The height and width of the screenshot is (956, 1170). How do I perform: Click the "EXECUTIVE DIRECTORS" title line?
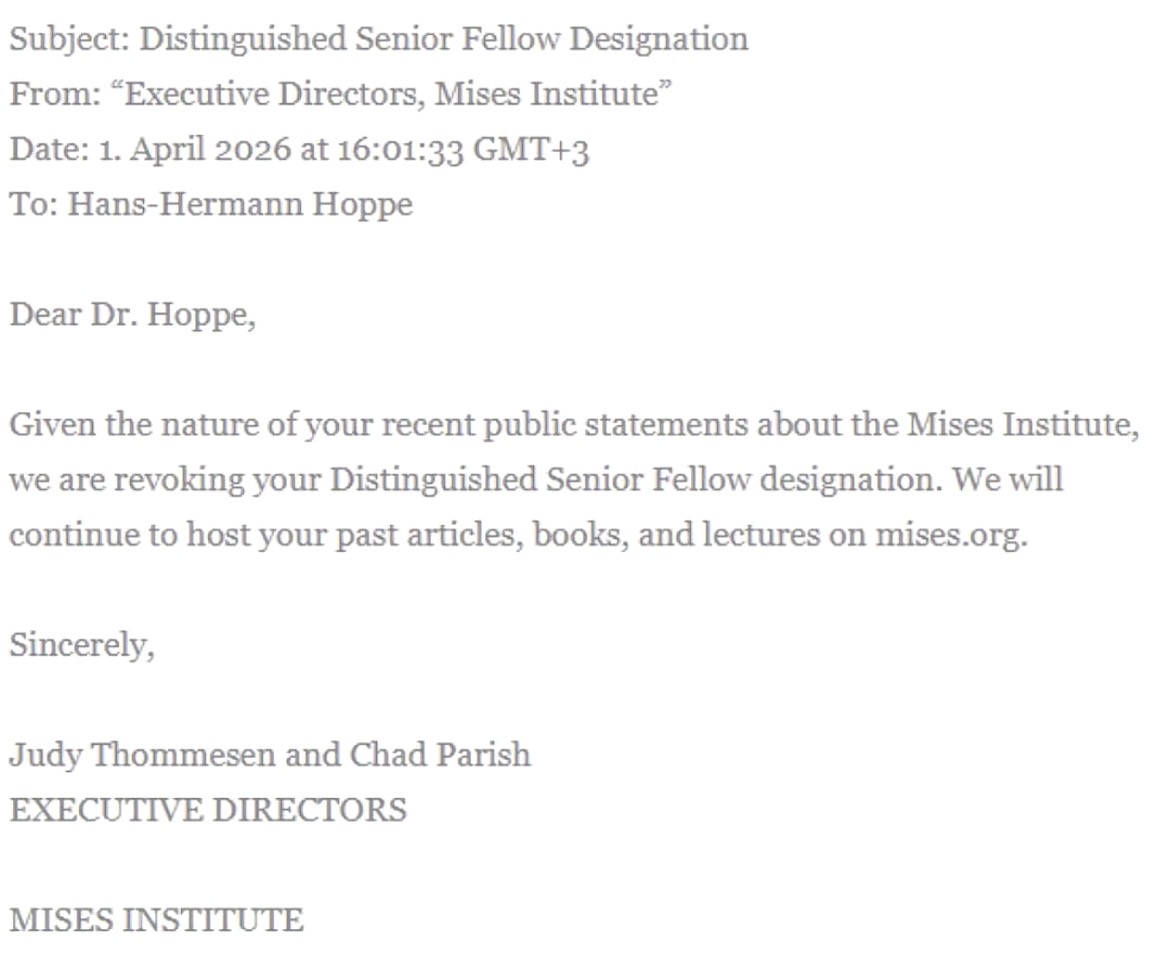(x=208, y=809)
